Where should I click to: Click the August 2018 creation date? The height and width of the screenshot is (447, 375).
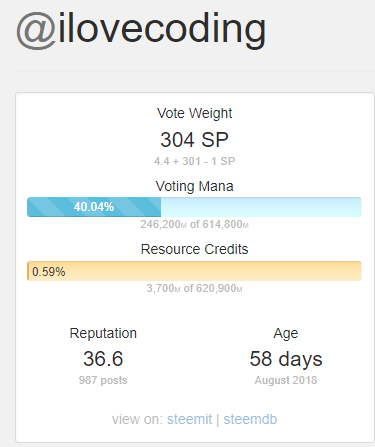[x=286, y=380]
